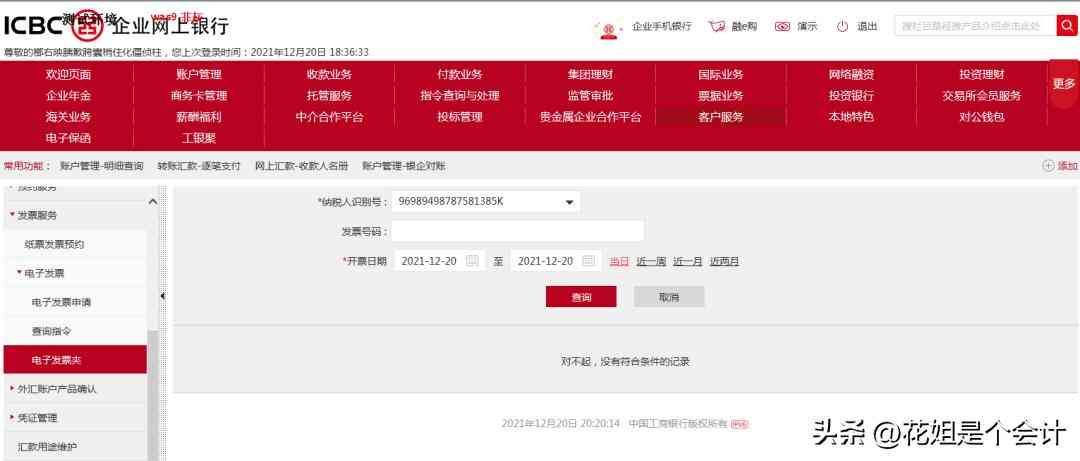Collapse the 发票服务 tree section
This screenshot has width=1080, height=461.
[x=12, y=215]
